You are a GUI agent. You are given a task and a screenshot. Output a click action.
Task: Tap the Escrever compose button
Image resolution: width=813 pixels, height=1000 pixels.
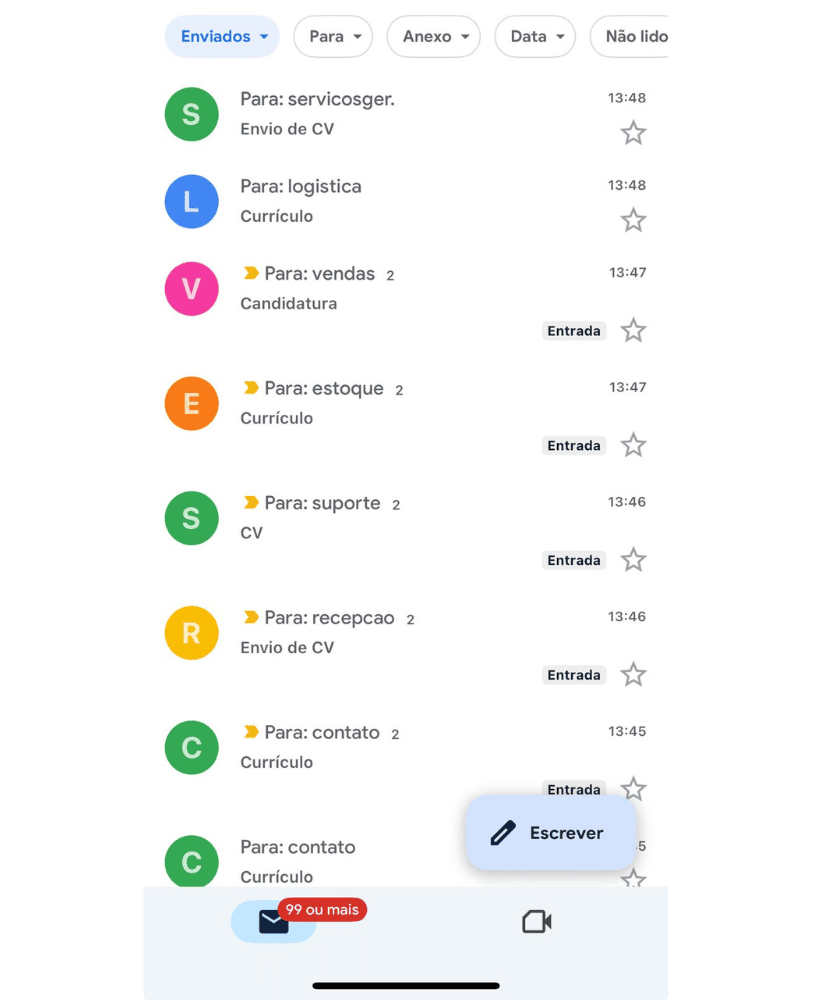point(551,832)
